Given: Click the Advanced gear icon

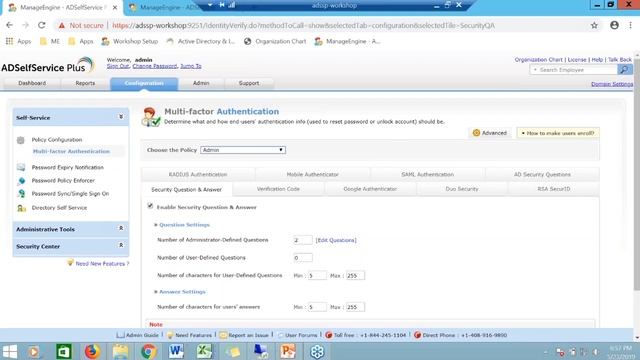Looking at the screenshot, I should [476, 133].
